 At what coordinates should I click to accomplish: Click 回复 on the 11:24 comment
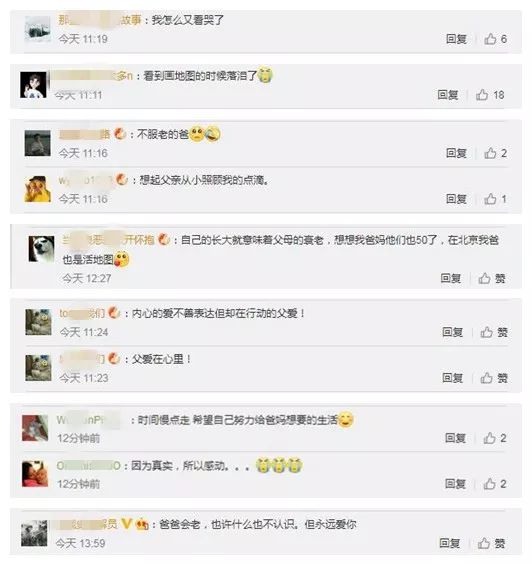pyautogui.click(x=453, y=332)
